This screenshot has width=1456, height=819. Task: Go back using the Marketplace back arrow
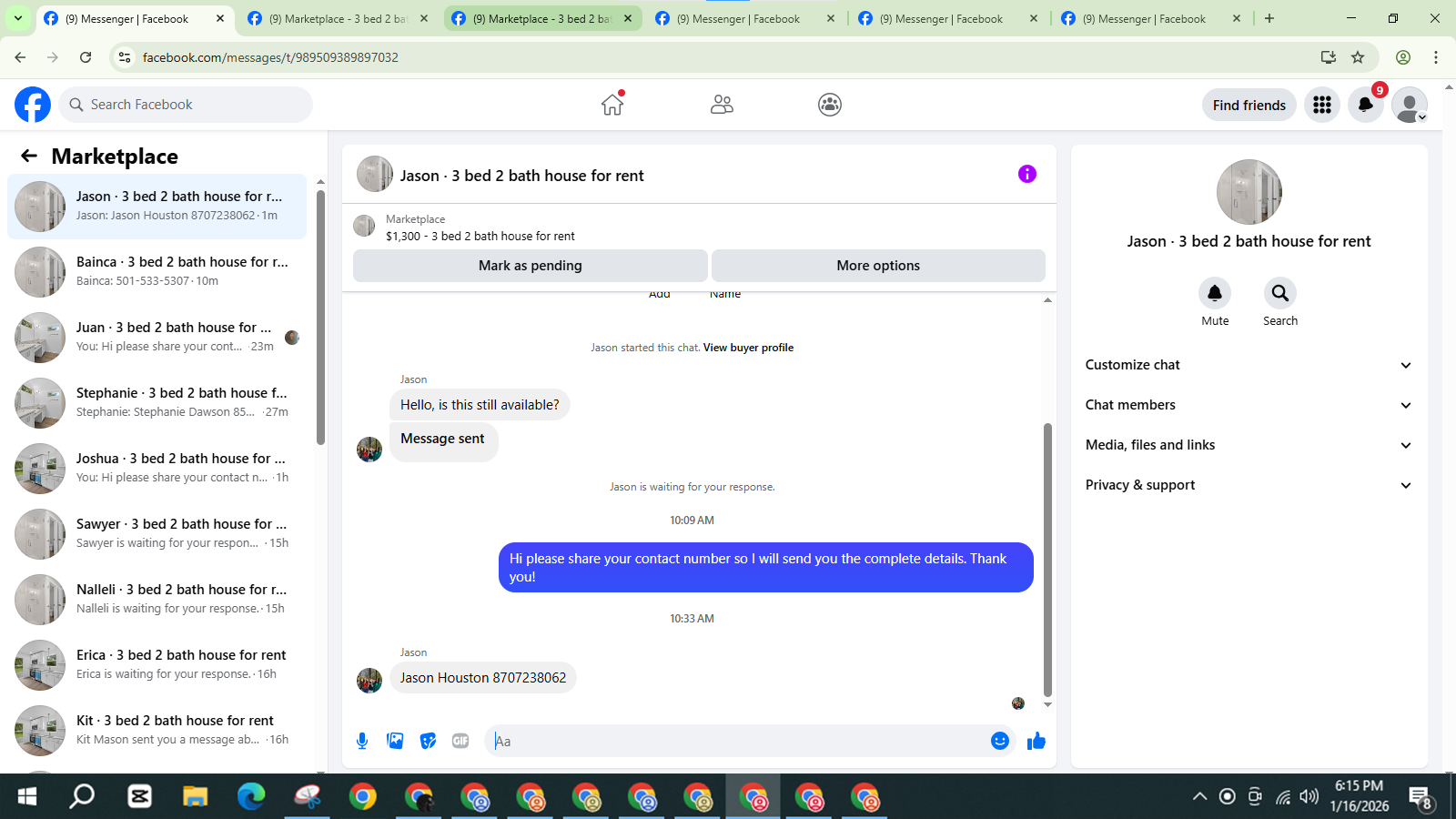[29, 156]
